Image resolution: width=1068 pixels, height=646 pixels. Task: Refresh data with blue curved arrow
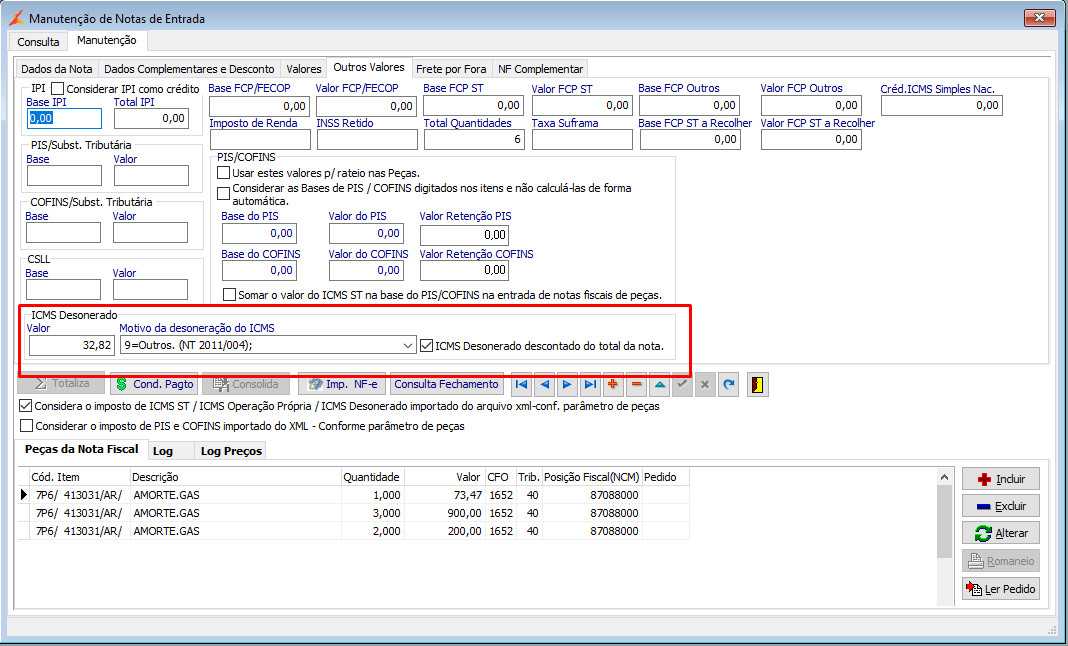pyautogui.click(x=729, y=384)
